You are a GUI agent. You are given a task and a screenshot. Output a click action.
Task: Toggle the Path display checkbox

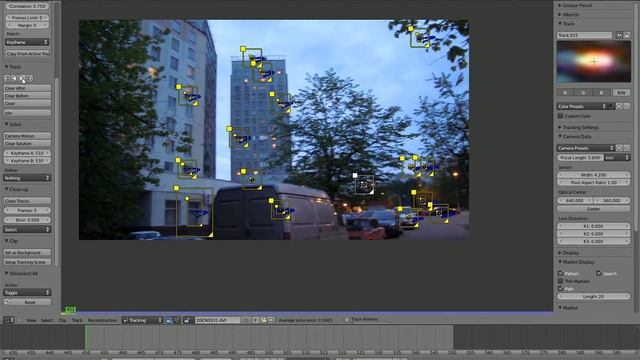pos(561,289)
